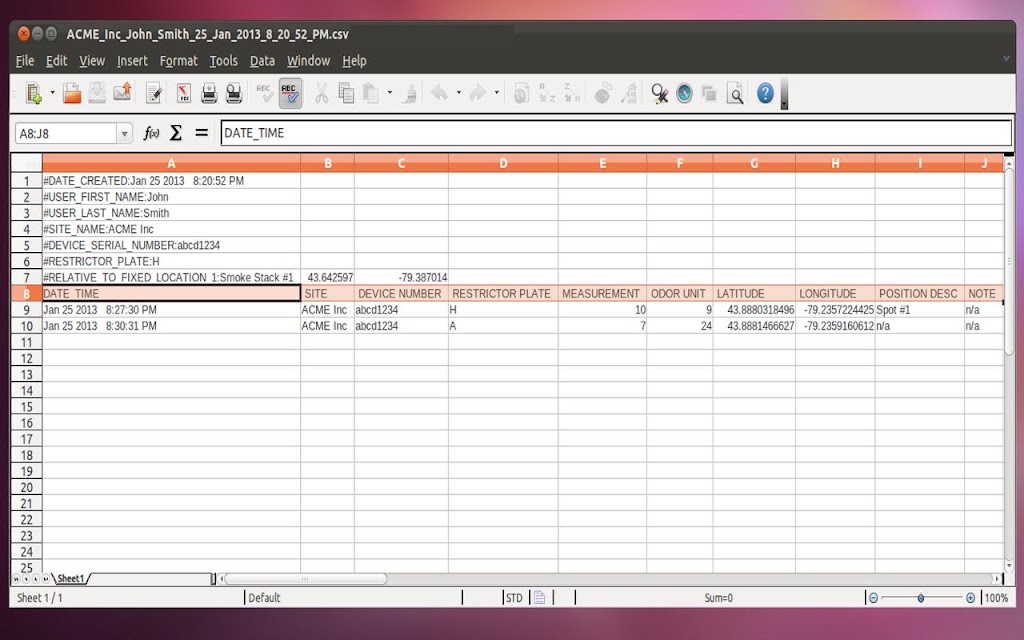Image resolution: width=1024 pixels, height=640 pixels.
Task: Select column D header
Action: (x=503, y=163)
